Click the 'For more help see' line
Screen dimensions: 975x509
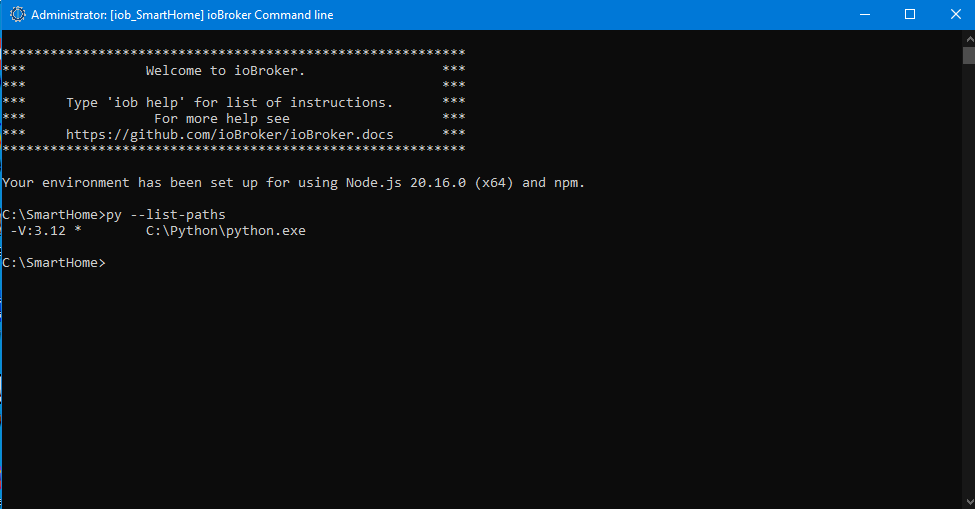click(222, 119)
